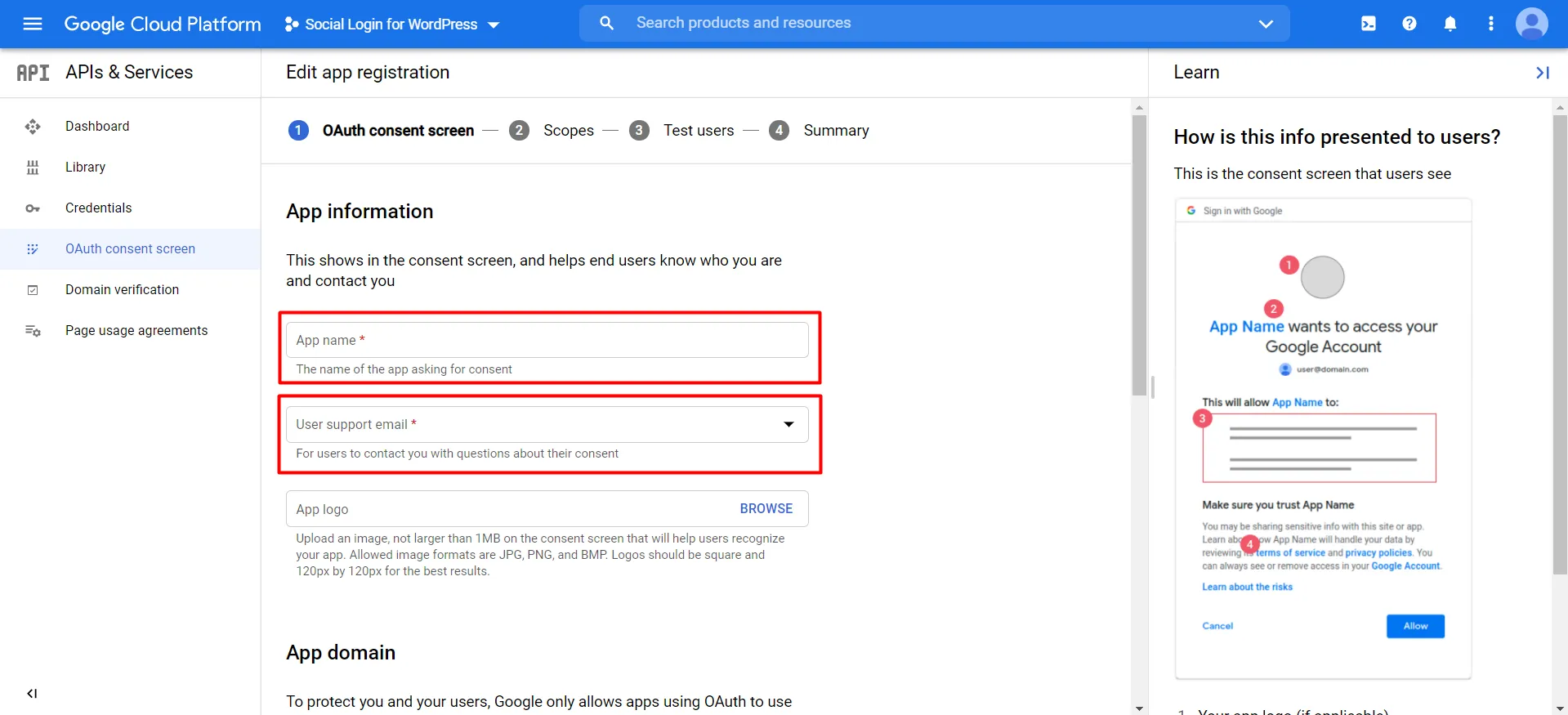Click the API logo icon
This screenshot has width=1568, height=715.
[x=33, y=73]
